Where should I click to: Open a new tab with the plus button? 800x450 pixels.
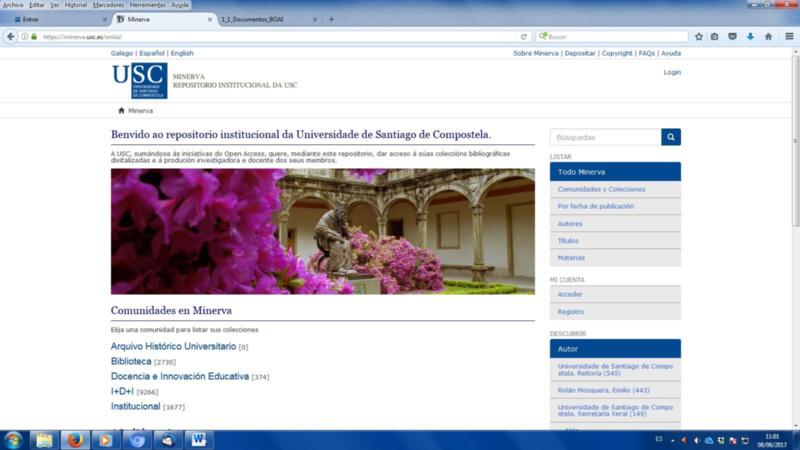[331, 19]
